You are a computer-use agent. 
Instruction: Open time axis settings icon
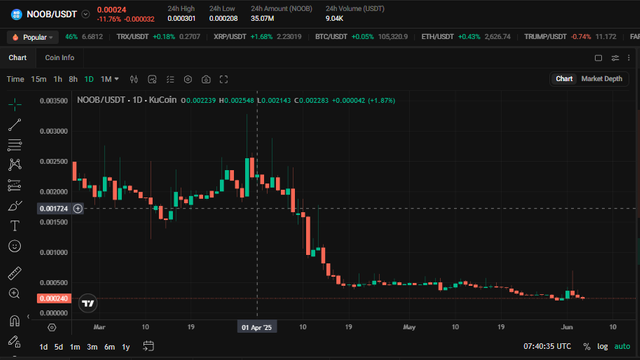click(x=52, y=327)
